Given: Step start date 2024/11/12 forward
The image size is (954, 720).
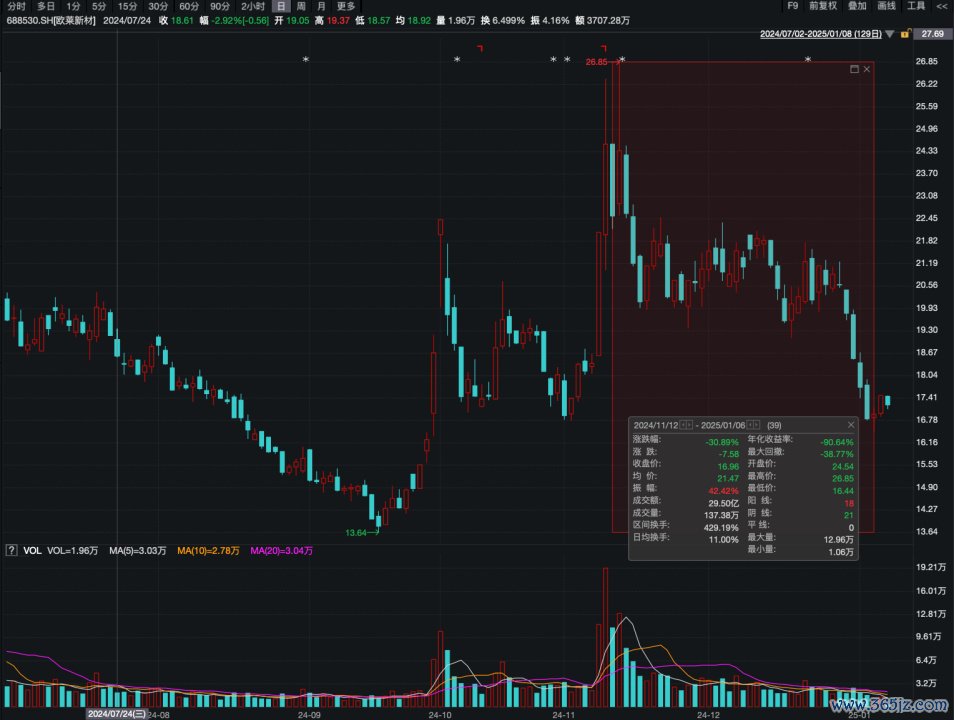Looking at the screenshot, I should (x=689, y=425).
